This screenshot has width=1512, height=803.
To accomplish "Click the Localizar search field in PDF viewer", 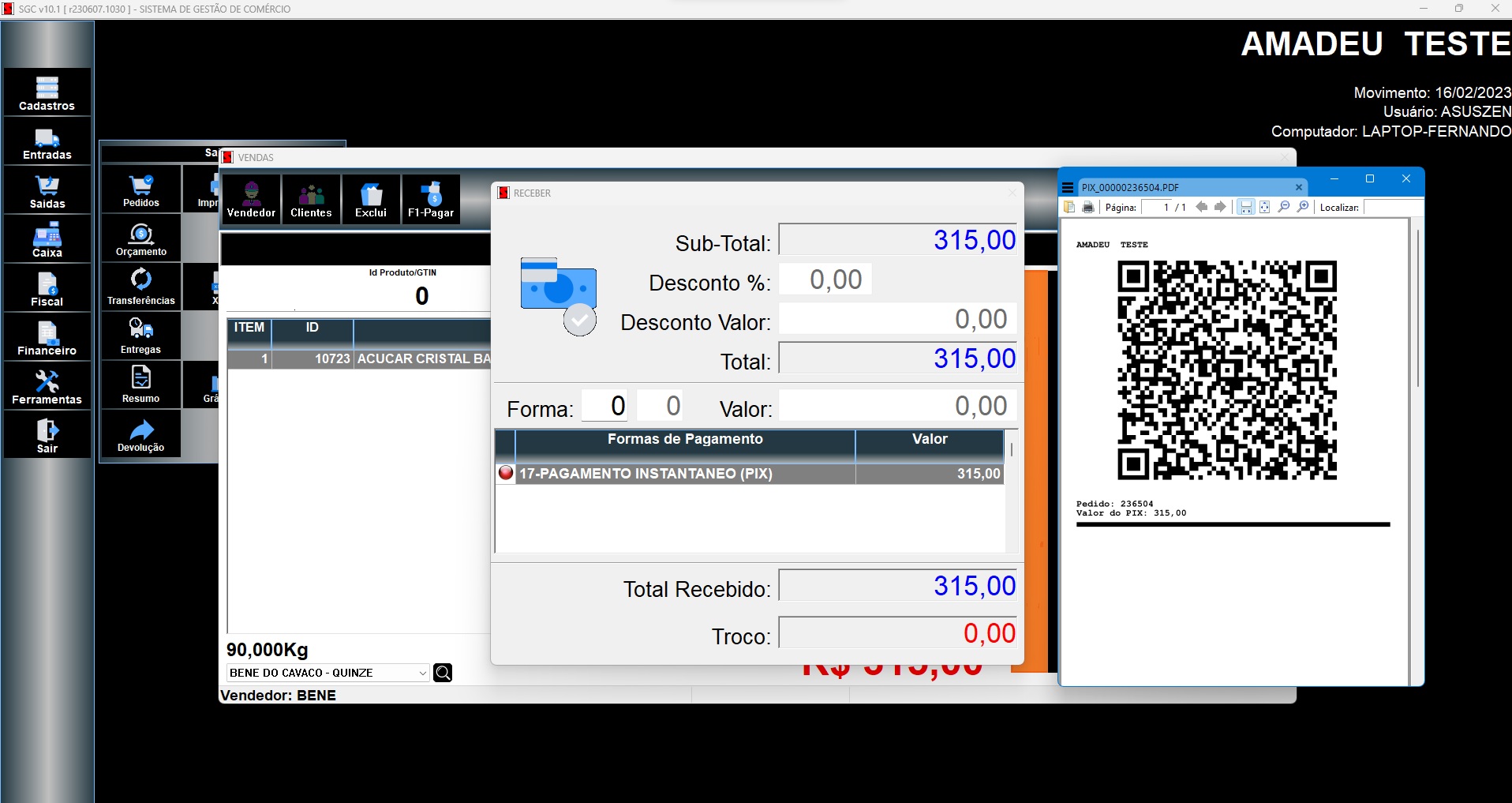I will [1392, 207].
